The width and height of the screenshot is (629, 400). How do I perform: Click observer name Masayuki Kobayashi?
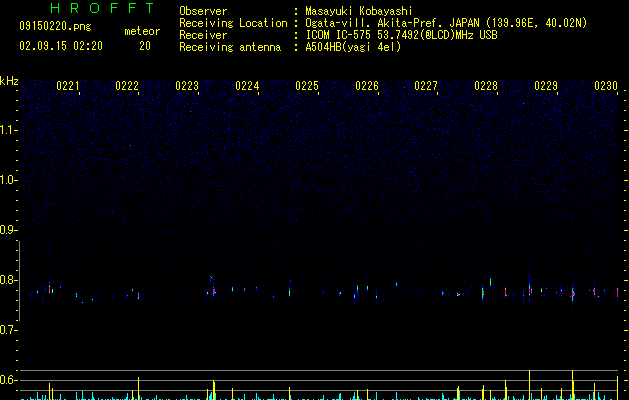pos(359,11)
